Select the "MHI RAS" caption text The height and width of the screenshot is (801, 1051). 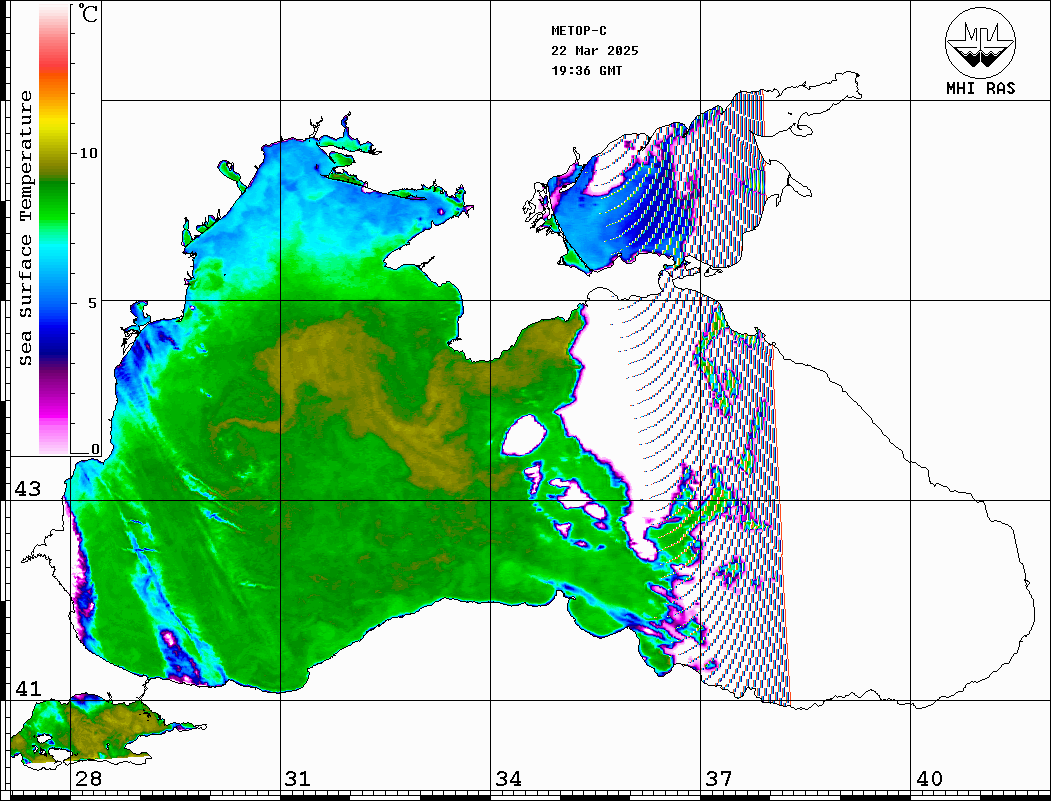pyautogui.click(x=980, y=88)
